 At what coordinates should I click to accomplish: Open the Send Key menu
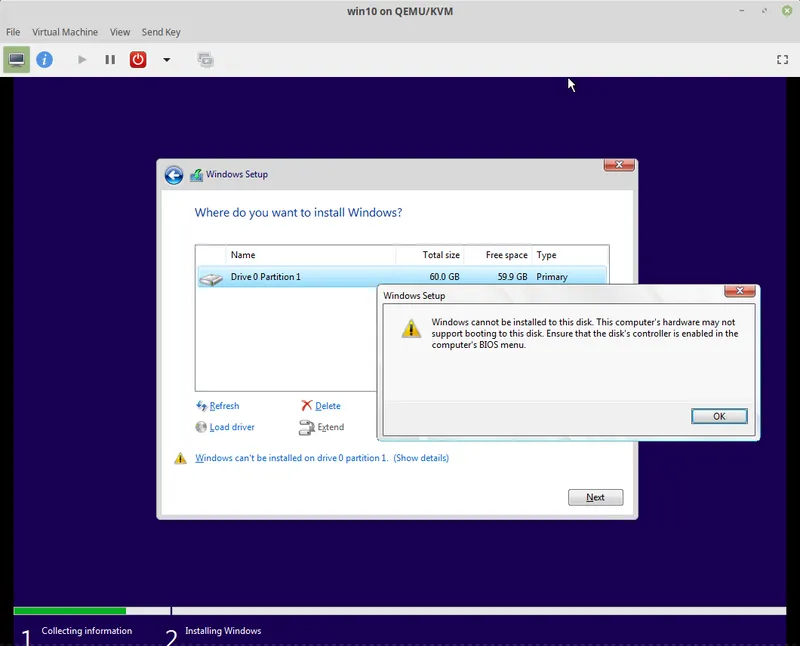coord(161,32)
